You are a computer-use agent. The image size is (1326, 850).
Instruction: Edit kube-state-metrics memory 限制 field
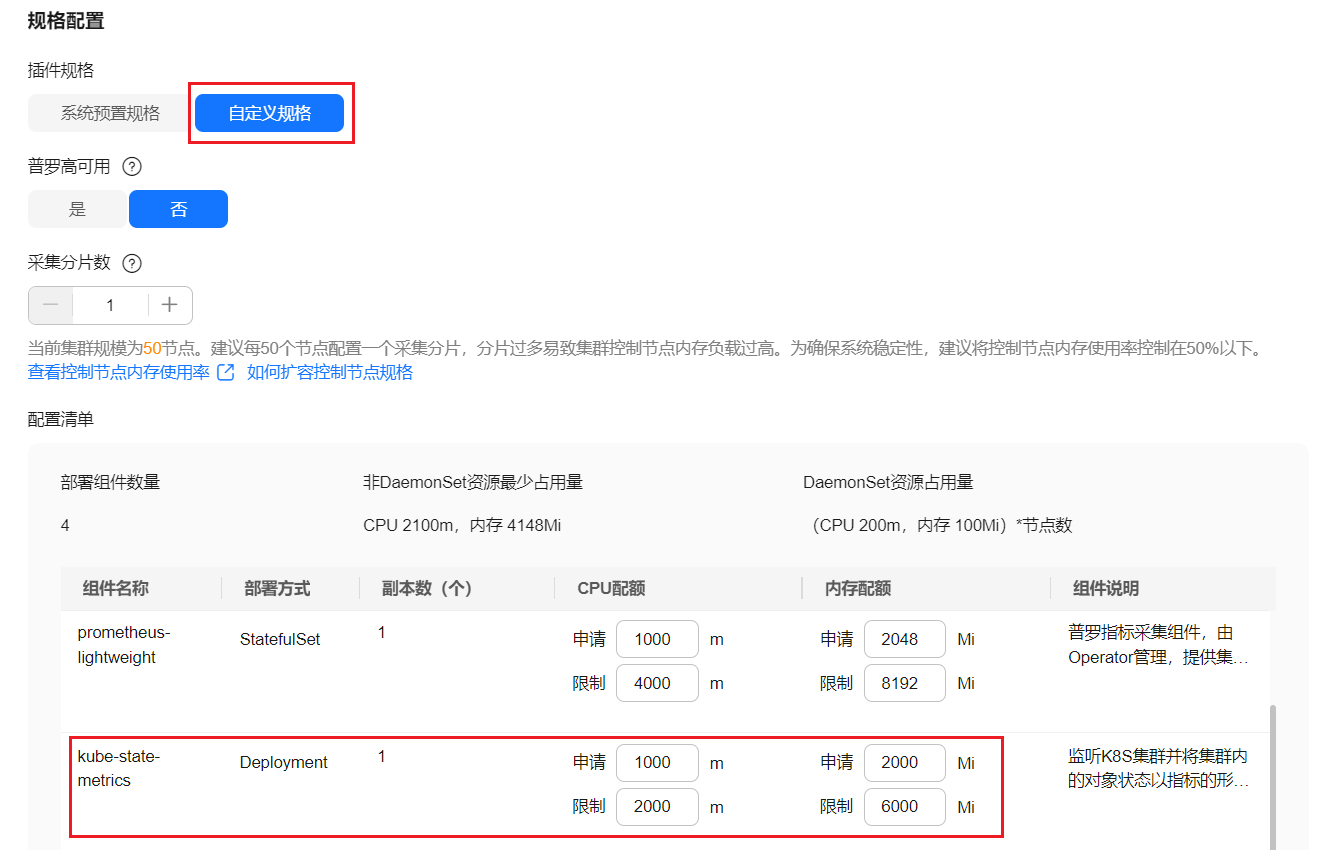tap(904, 806)
